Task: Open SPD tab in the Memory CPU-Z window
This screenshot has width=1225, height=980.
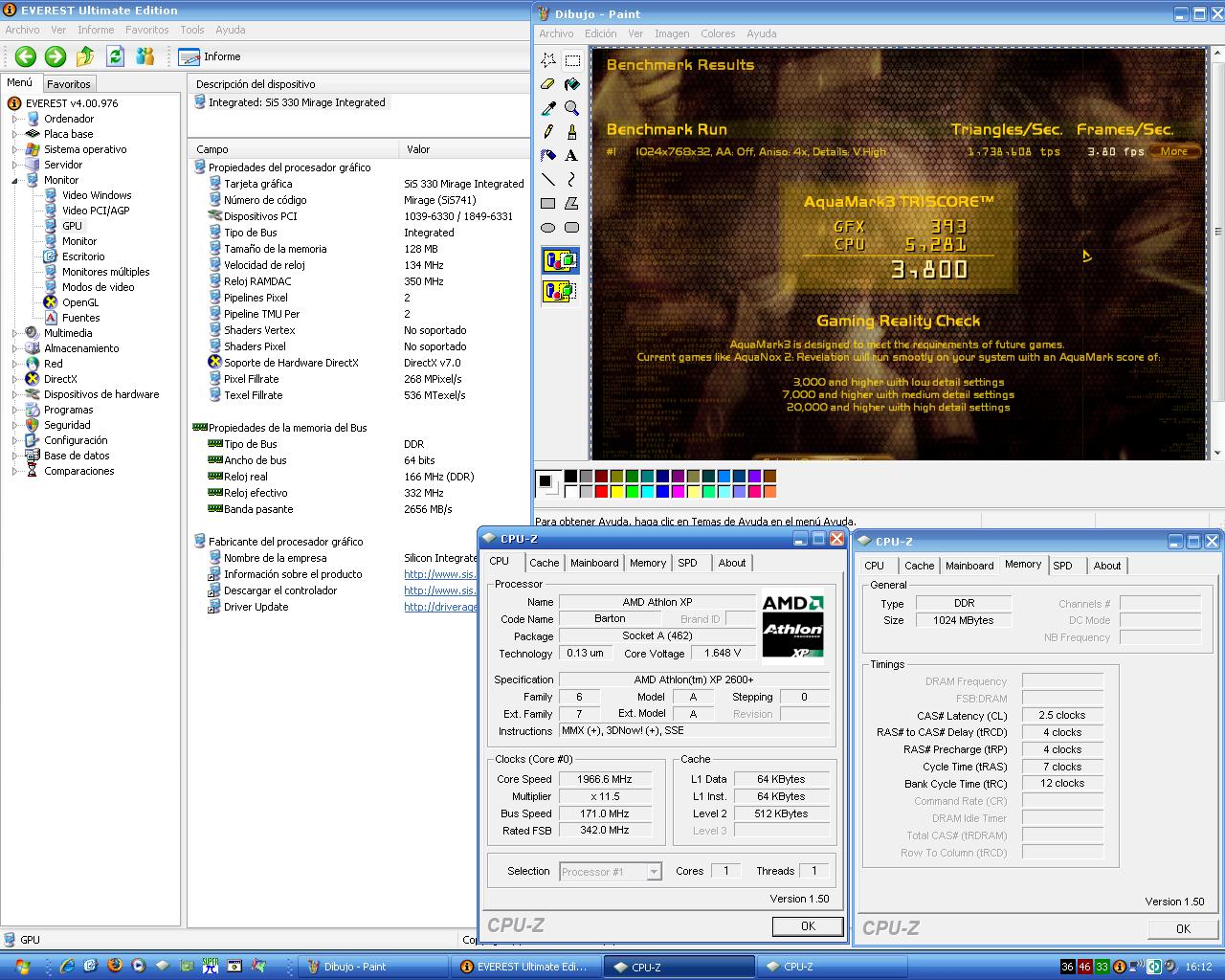Action: (1062, 566)
